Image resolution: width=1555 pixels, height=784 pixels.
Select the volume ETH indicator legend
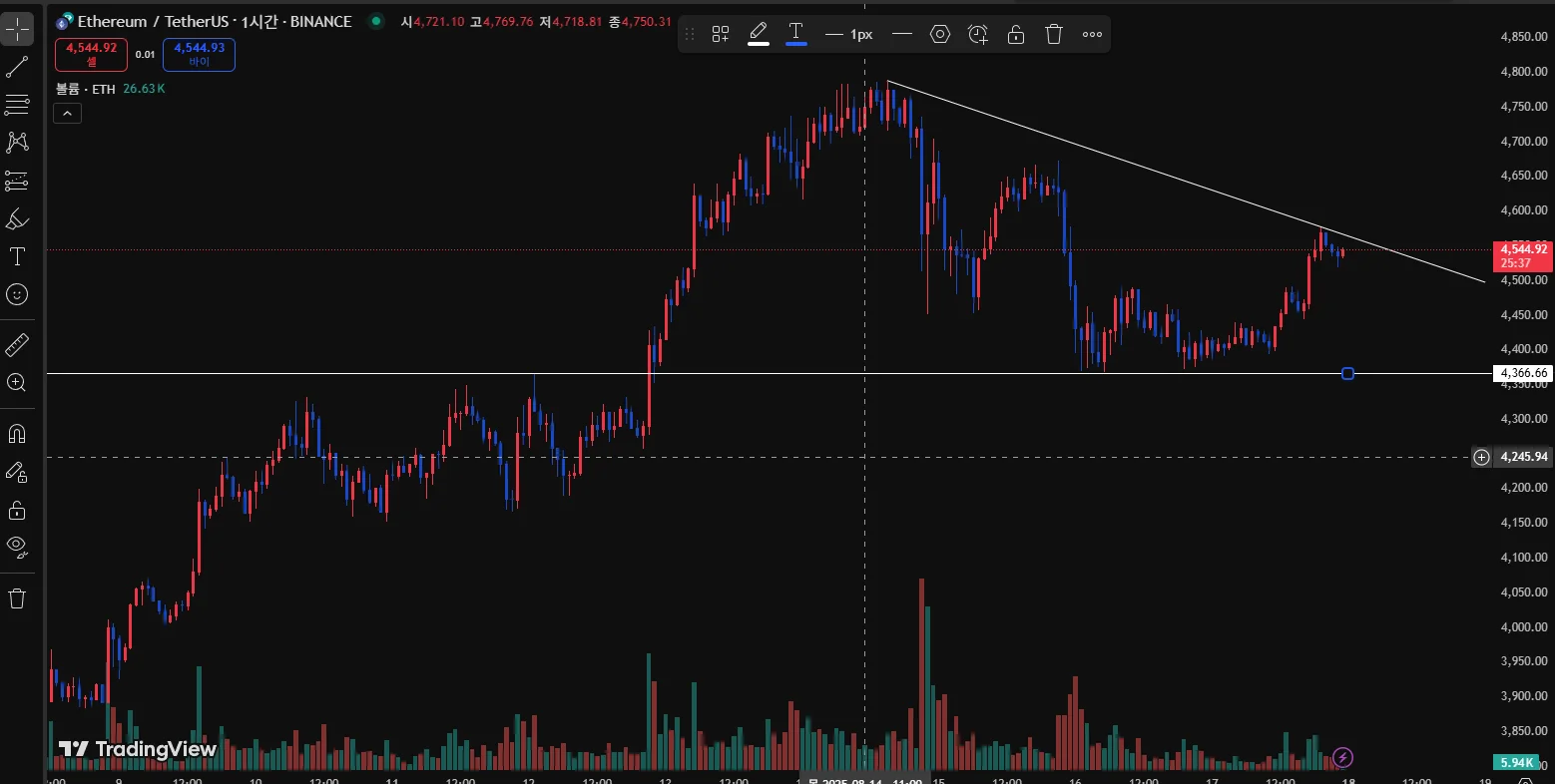click(x=86, y=89)
